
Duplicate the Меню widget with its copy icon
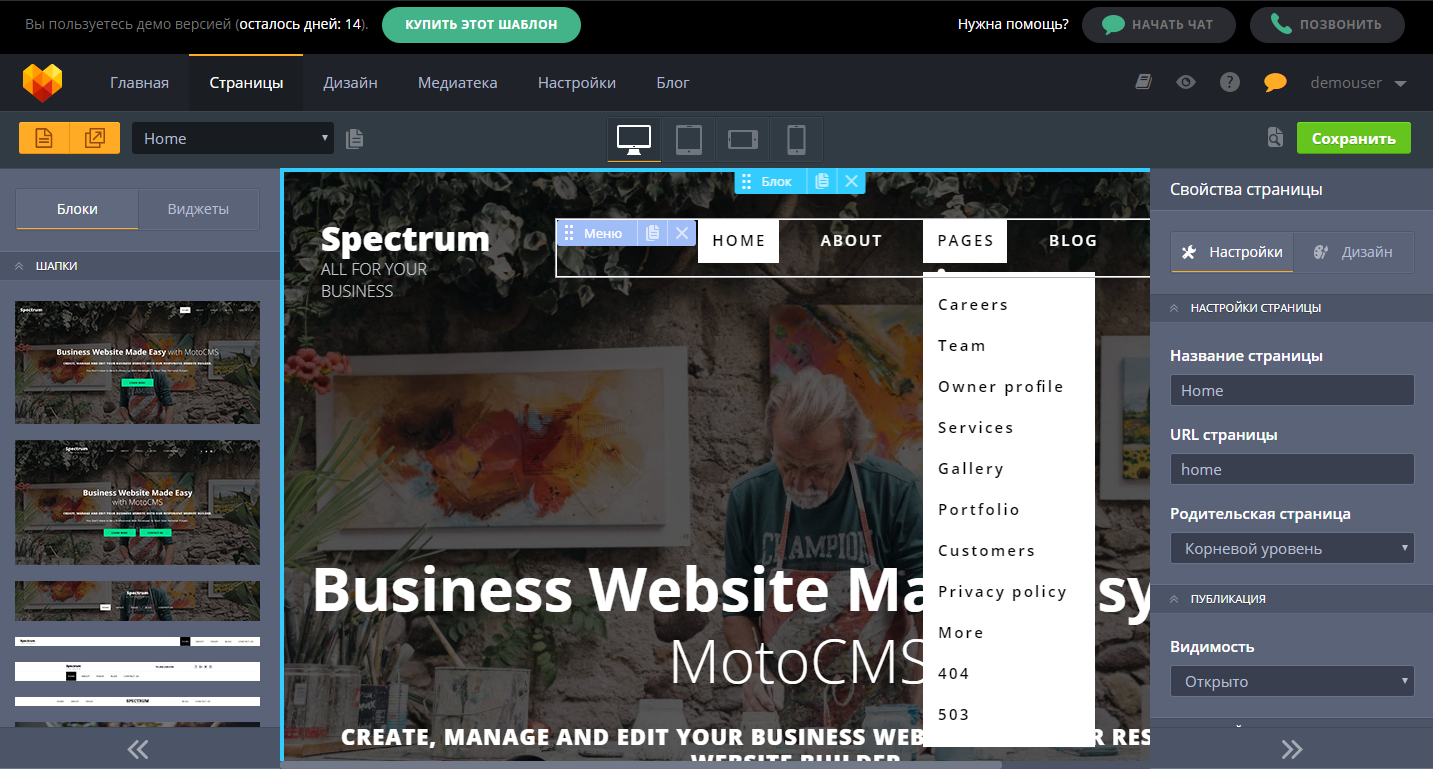(652, 232)
